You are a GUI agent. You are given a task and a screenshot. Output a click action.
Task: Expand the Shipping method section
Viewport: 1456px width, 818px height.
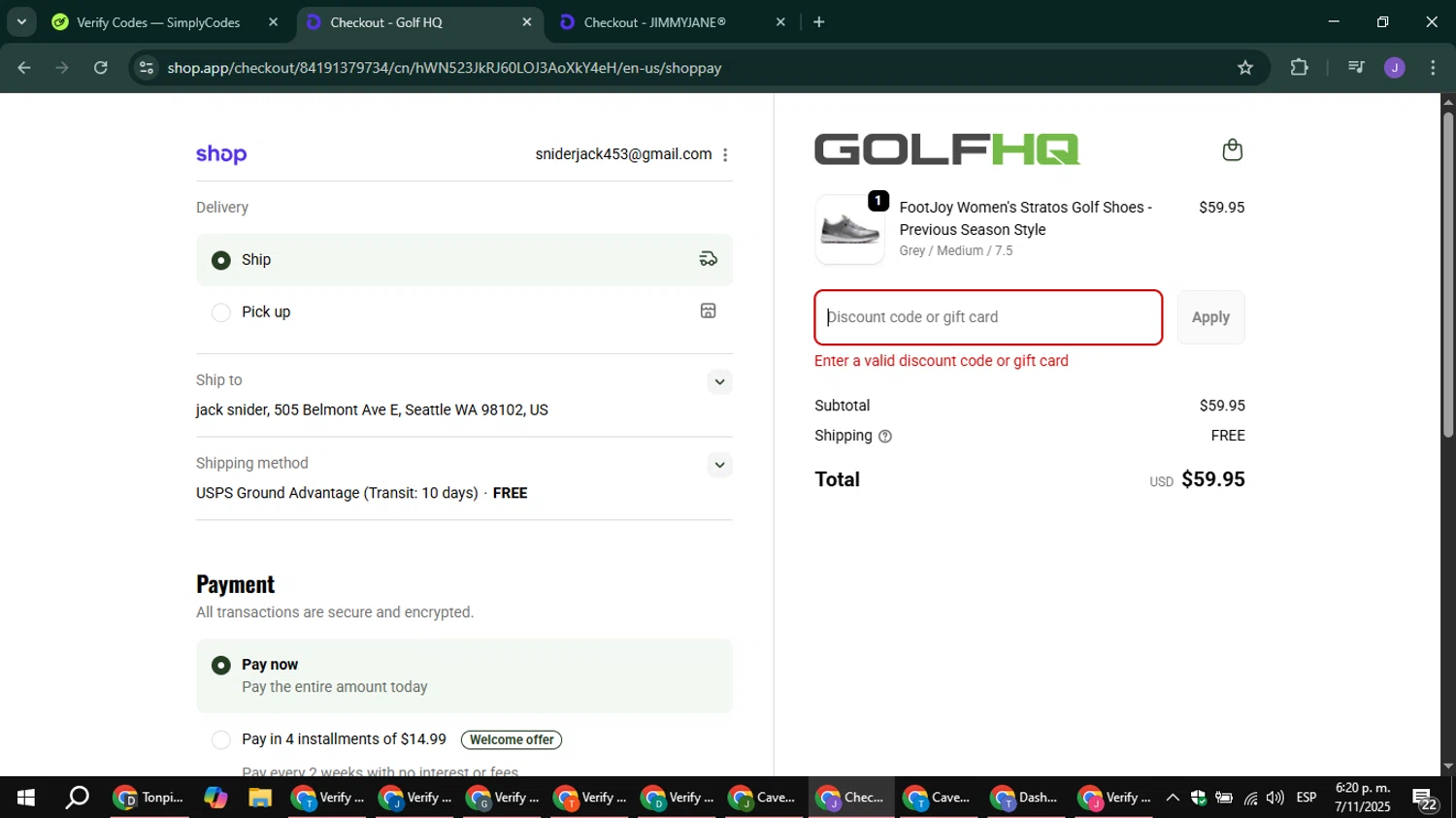719,465
